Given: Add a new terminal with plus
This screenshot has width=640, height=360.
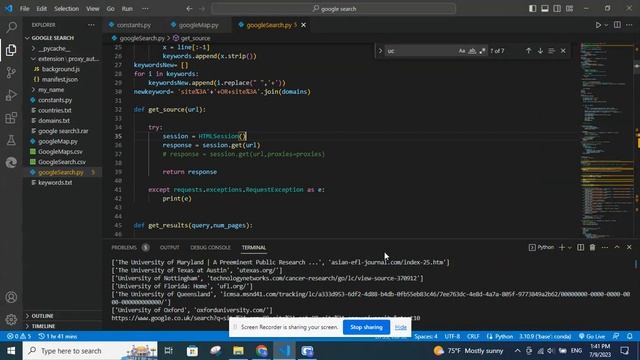Looking at the screenshot, I should click(x=562, y=247).
